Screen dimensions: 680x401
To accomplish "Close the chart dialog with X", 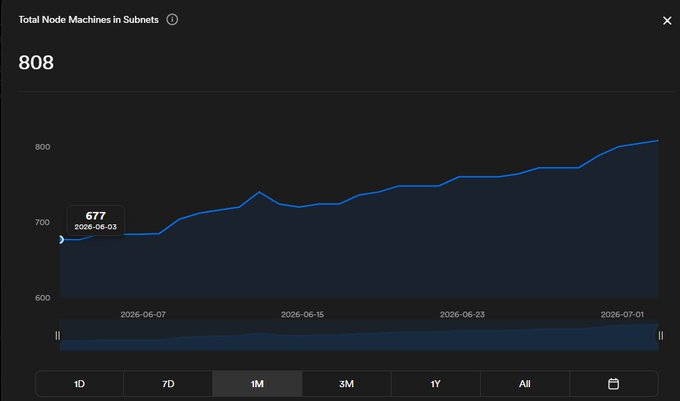I will [x=667, y=21].
